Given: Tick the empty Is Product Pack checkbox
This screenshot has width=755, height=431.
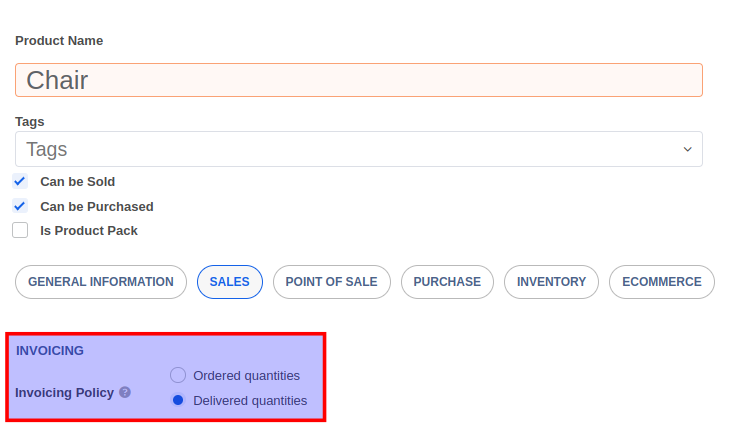Looking at the screenshot, I should click(x=20, y=230).
